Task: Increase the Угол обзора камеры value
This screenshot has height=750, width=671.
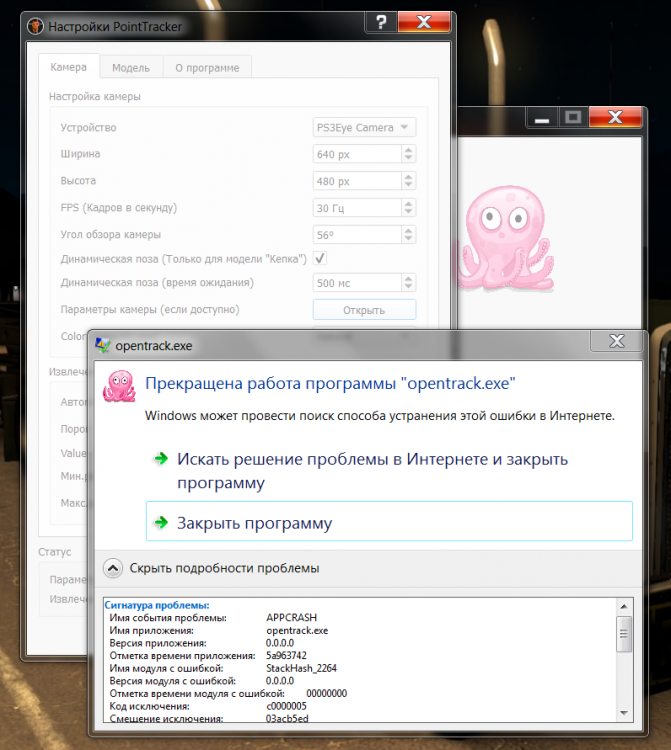Action: [x=408, y=230]
